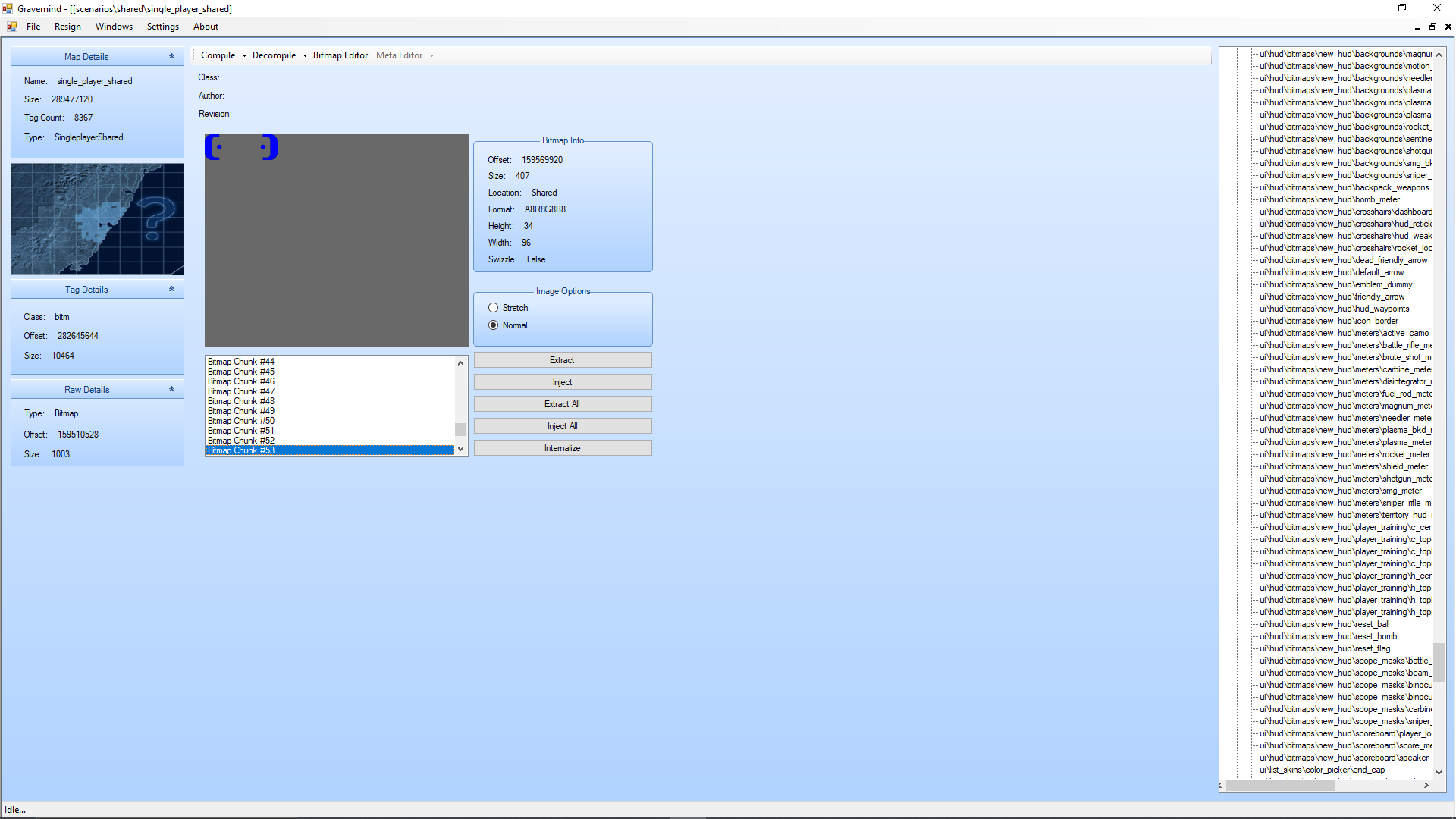The image size is (1456, 819).
Task: Open the Resign menu
Action: click(x=67, y=27)
